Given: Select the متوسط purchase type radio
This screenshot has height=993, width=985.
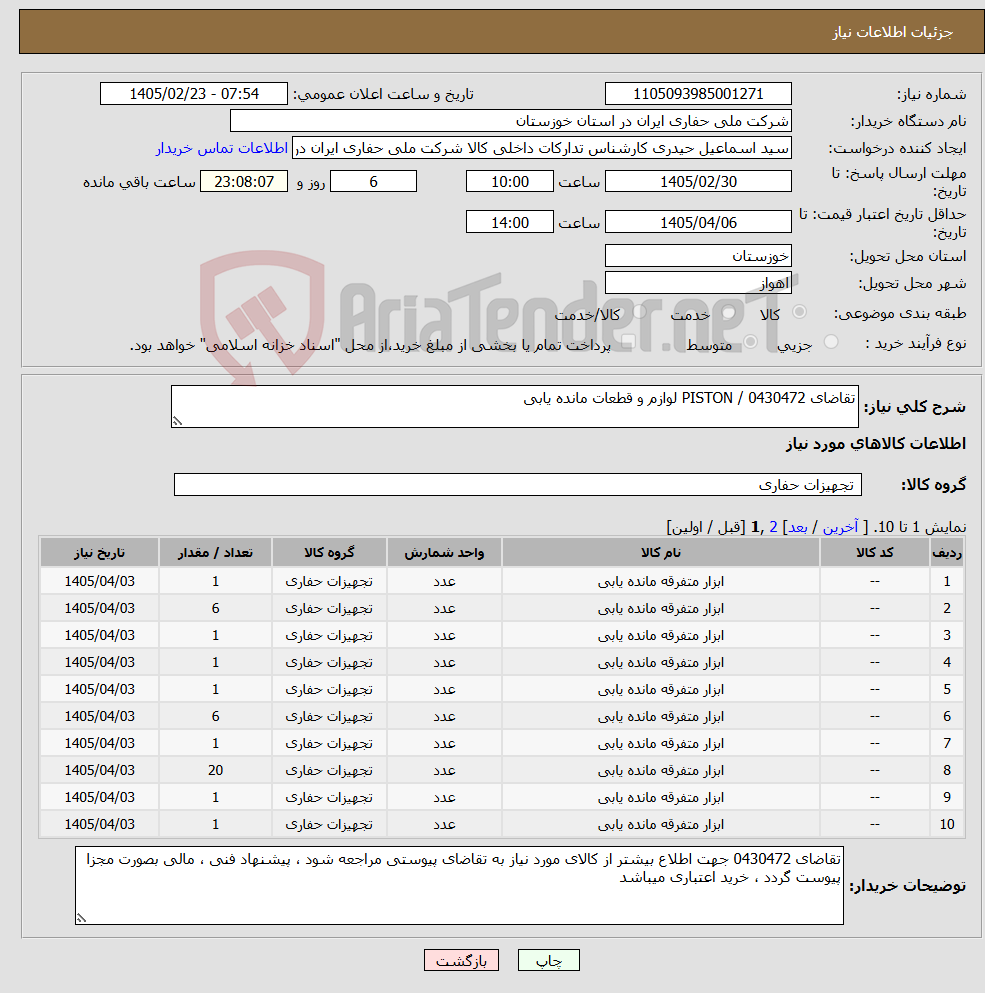Looking at the screenshot, I should pyautogui.click(x=751, y=342).
